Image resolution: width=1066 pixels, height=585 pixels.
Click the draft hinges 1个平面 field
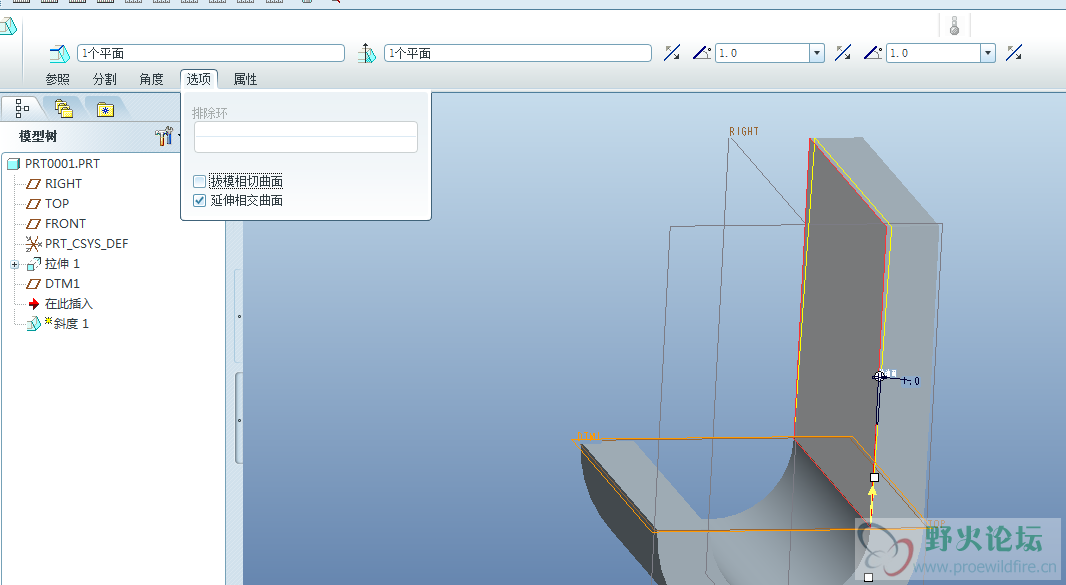click(211, 53)
